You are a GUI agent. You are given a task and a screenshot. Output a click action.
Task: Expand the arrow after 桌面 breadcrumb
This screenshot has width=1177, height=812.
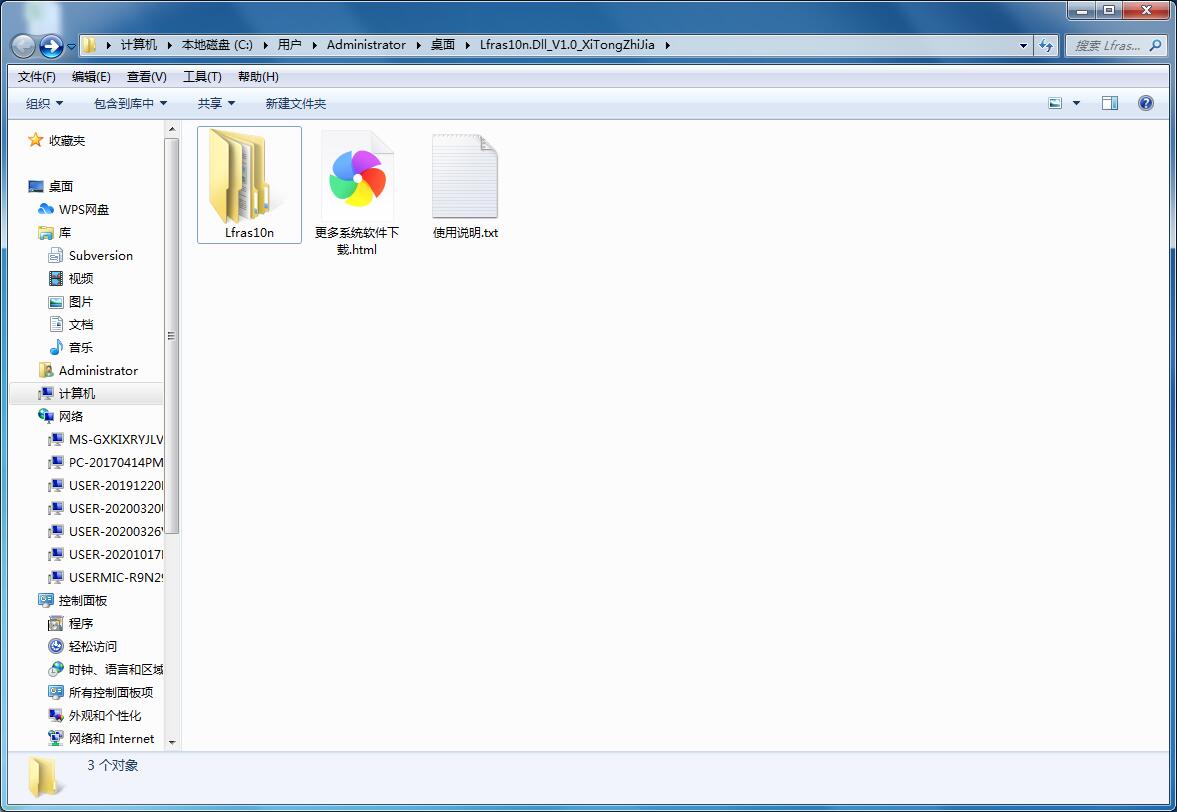468,45
